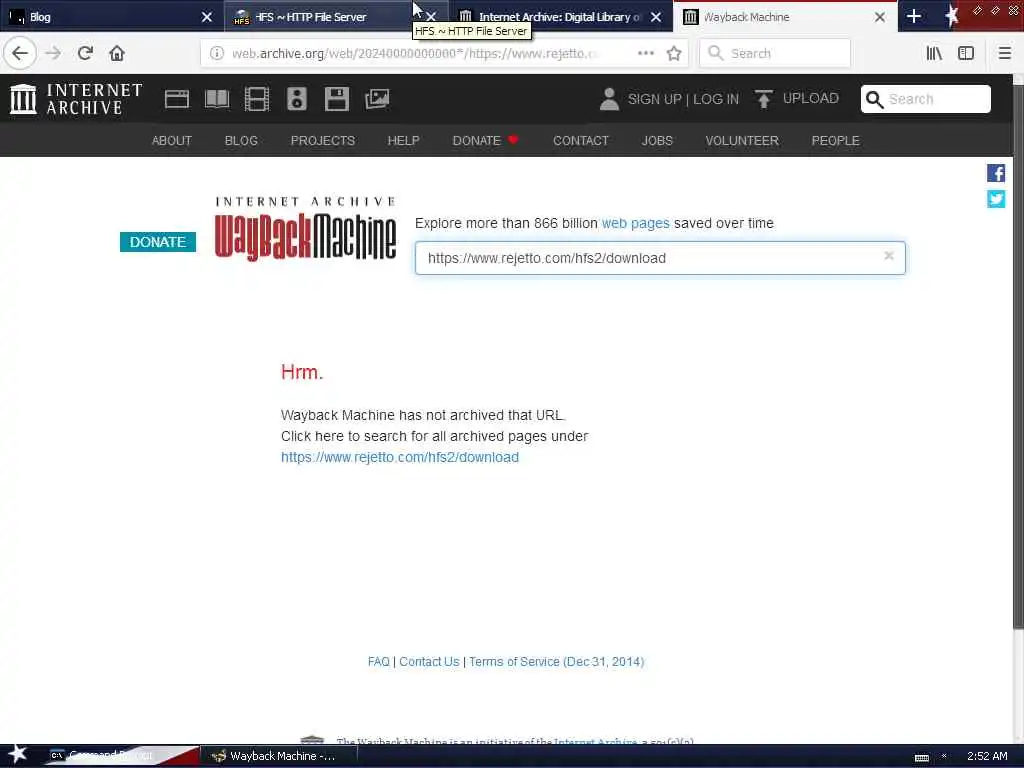This screenshot has height=768, width=1024.
Task: Open a new browser tab
Action: click(x=914, y=16)
